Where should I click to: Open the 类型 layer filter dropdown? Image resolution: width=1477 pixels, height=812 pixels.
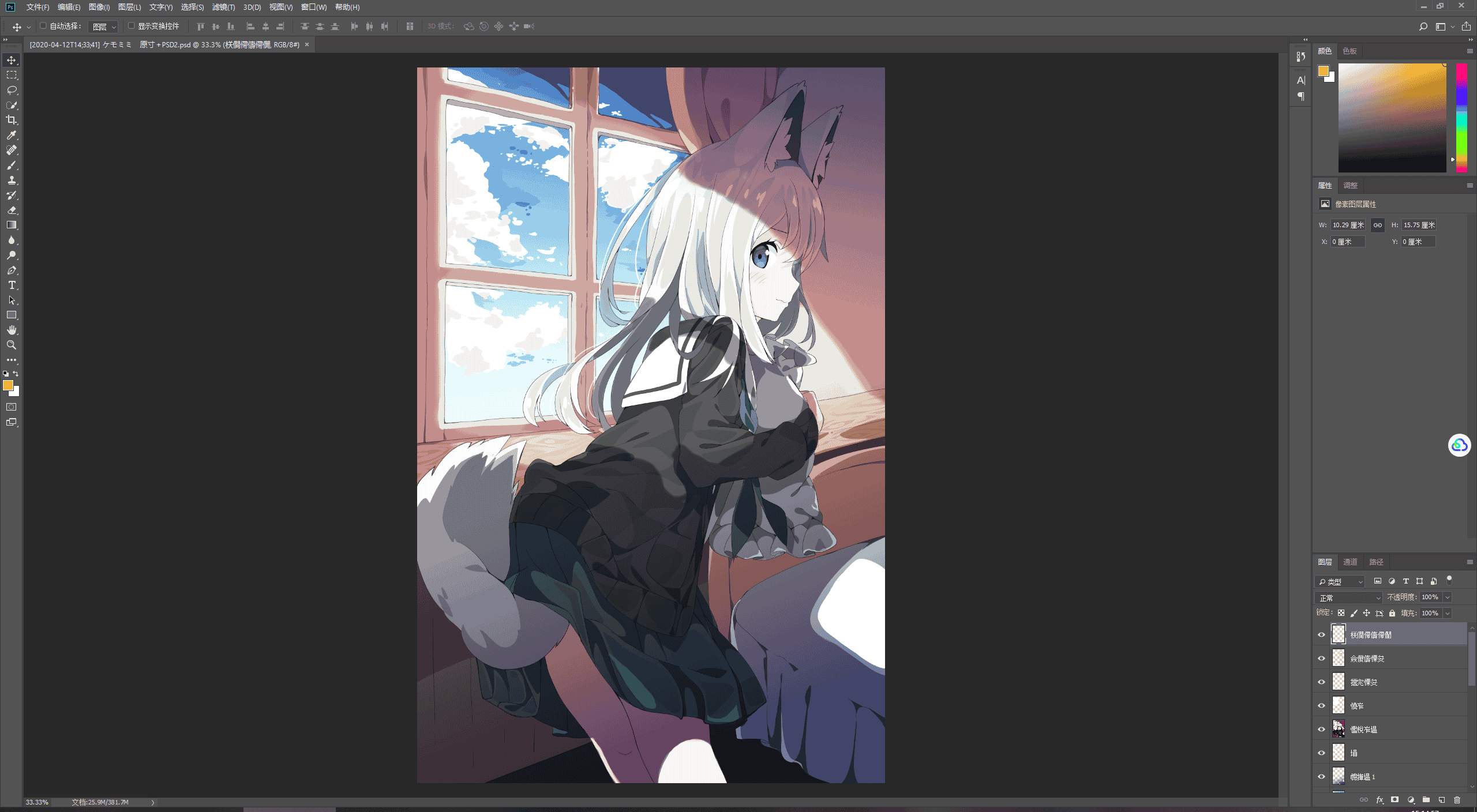(1340, 581)
